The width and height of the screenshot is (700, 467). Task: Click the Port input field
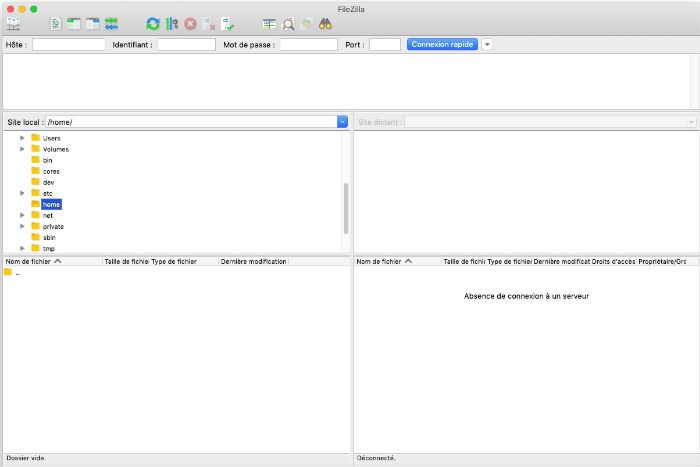click(385, 45)
